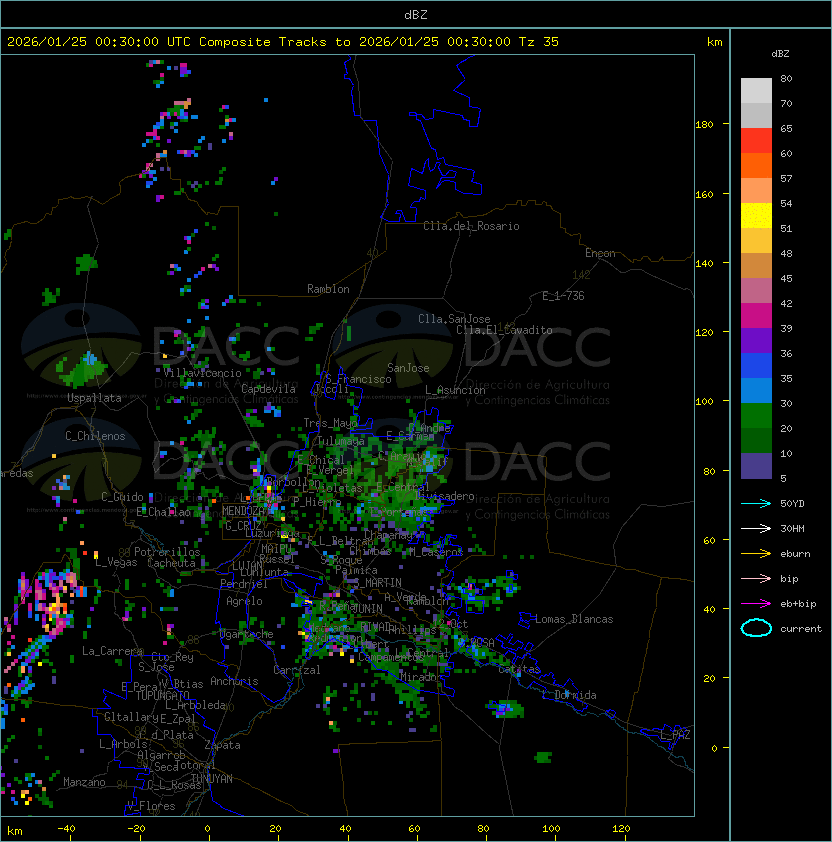Click the 80 tick on the bottom km axis
832x842 pixels.
[x=483, y=829]
